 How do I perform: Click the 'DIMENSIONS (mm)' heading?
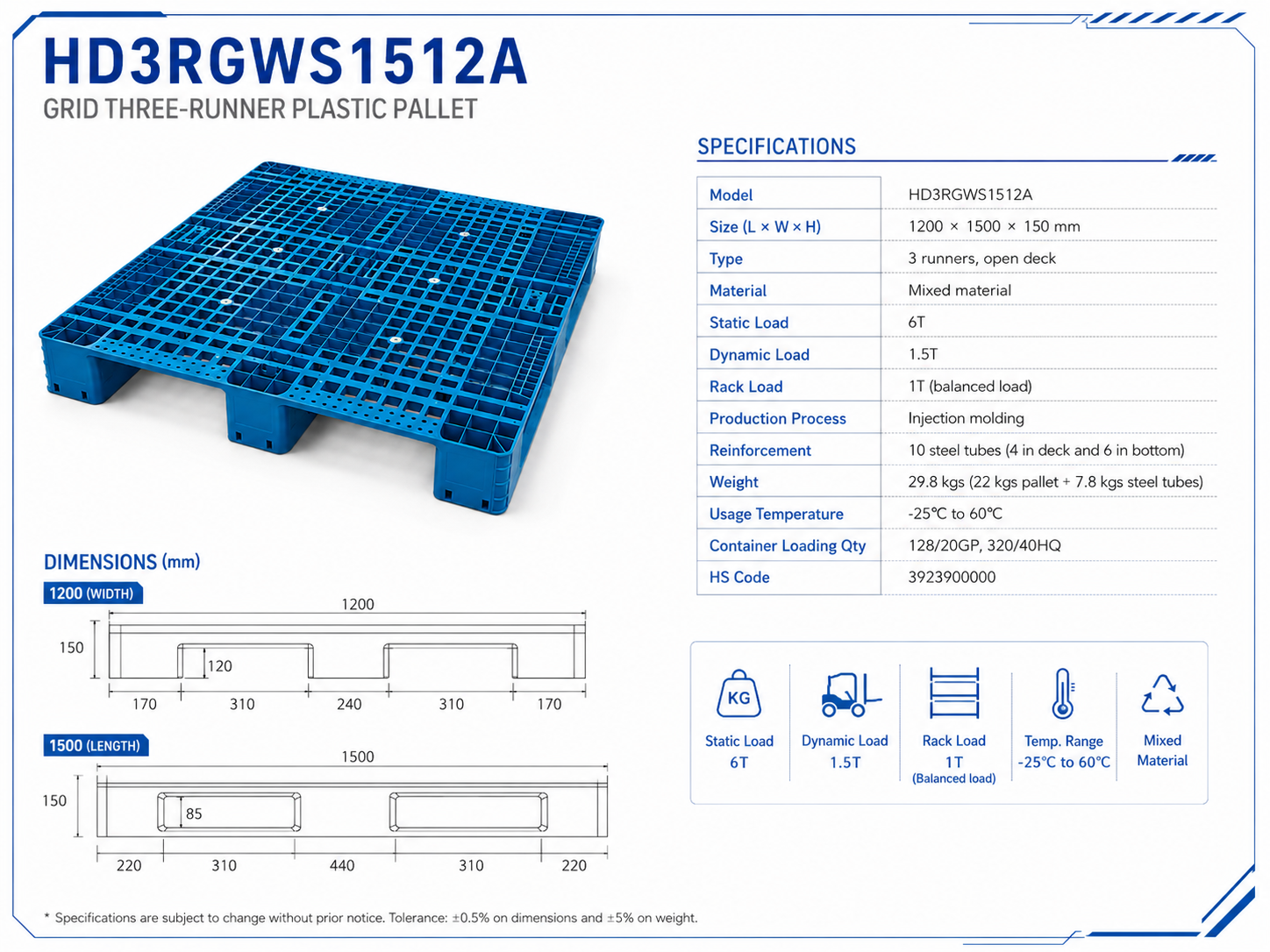[122, 562]
